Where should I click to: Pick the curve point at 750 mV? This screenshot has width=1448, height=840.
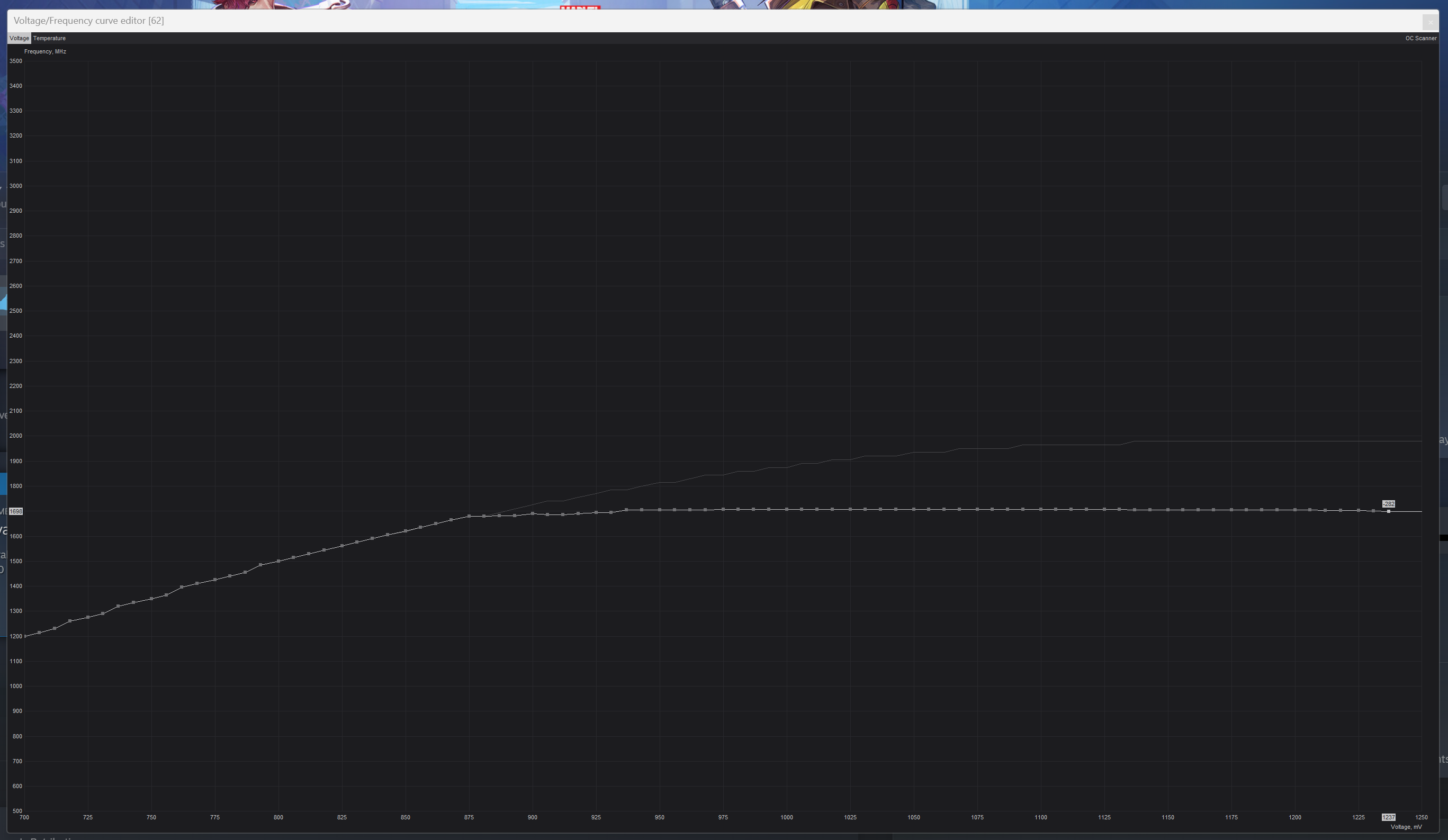[x=152, y=599]
